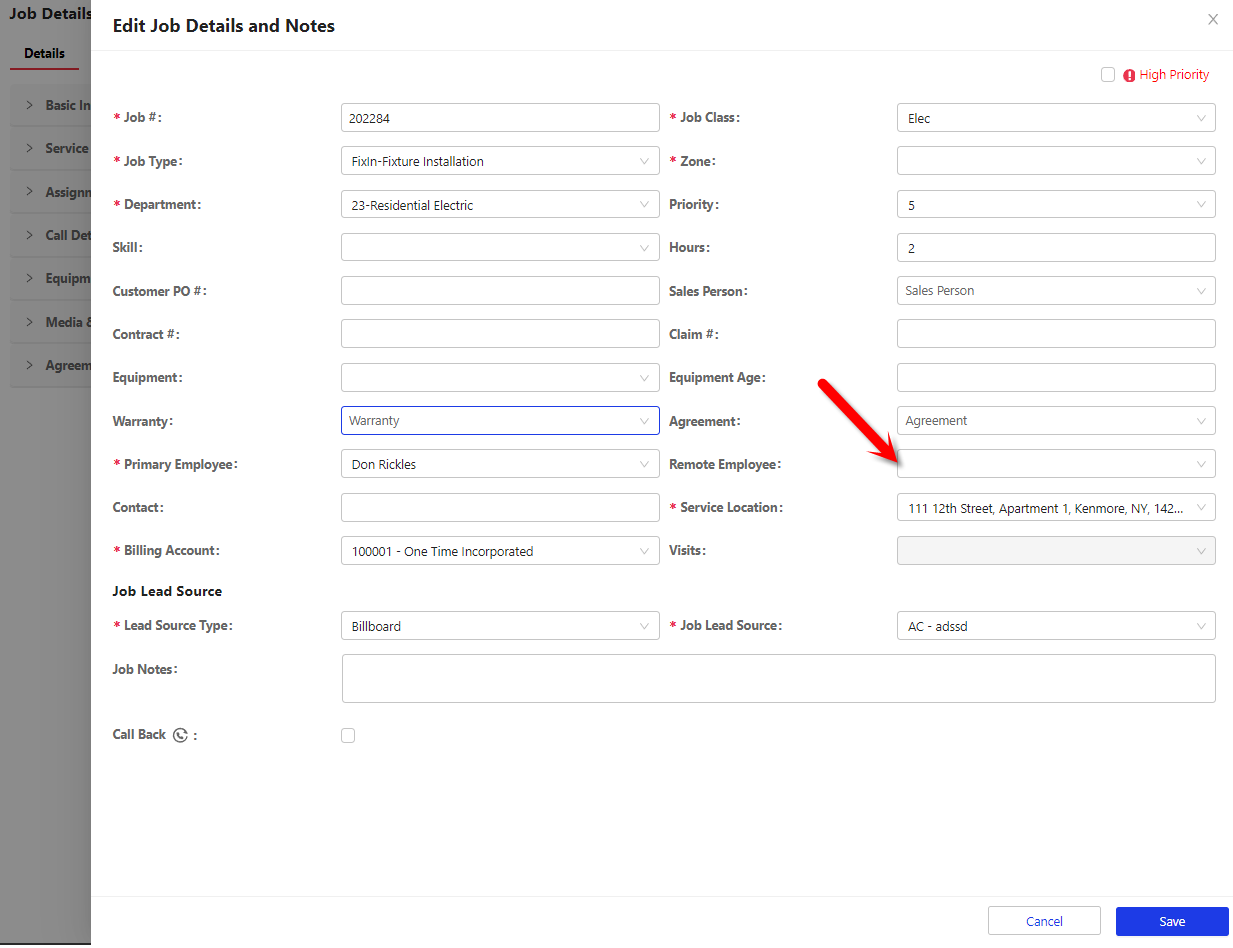
Task: Click the Save button
Action: 1171,921
